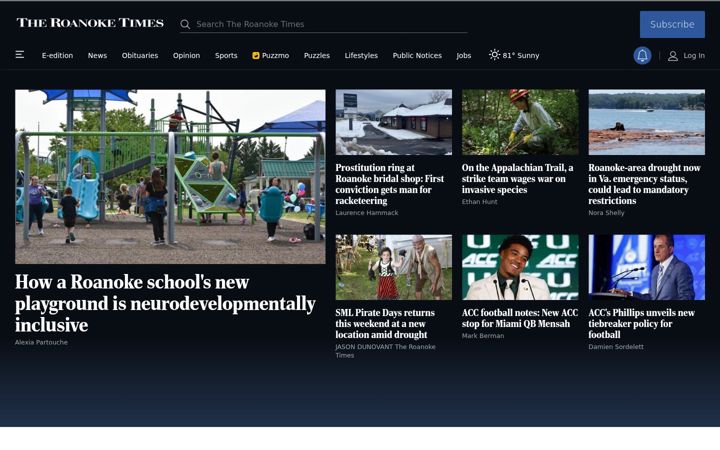This screenshot has height=450, width=720.
Task: Click the user profile icon
Action: point(673,56)
